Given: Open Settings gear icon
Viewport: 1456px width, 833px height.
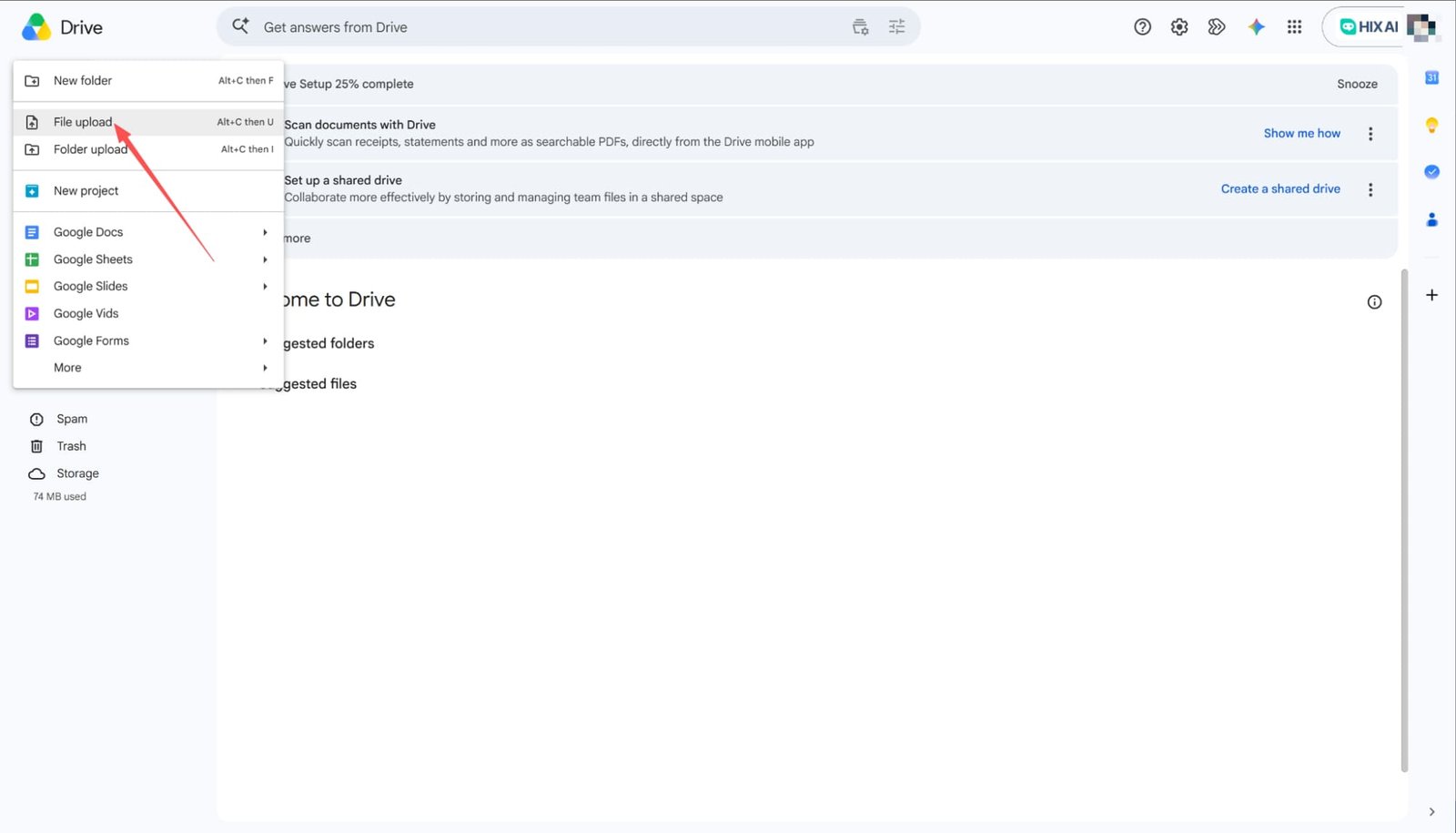Looking at the screenshot, I should point(1179,26).
